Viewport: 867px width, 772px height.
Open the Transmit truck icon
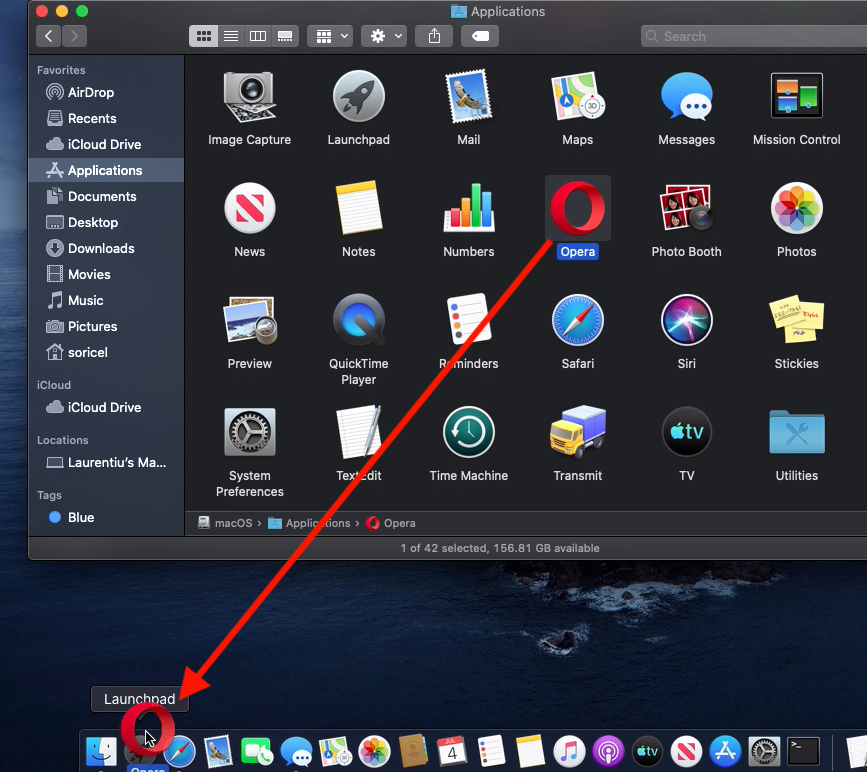[x=577, y=432]
